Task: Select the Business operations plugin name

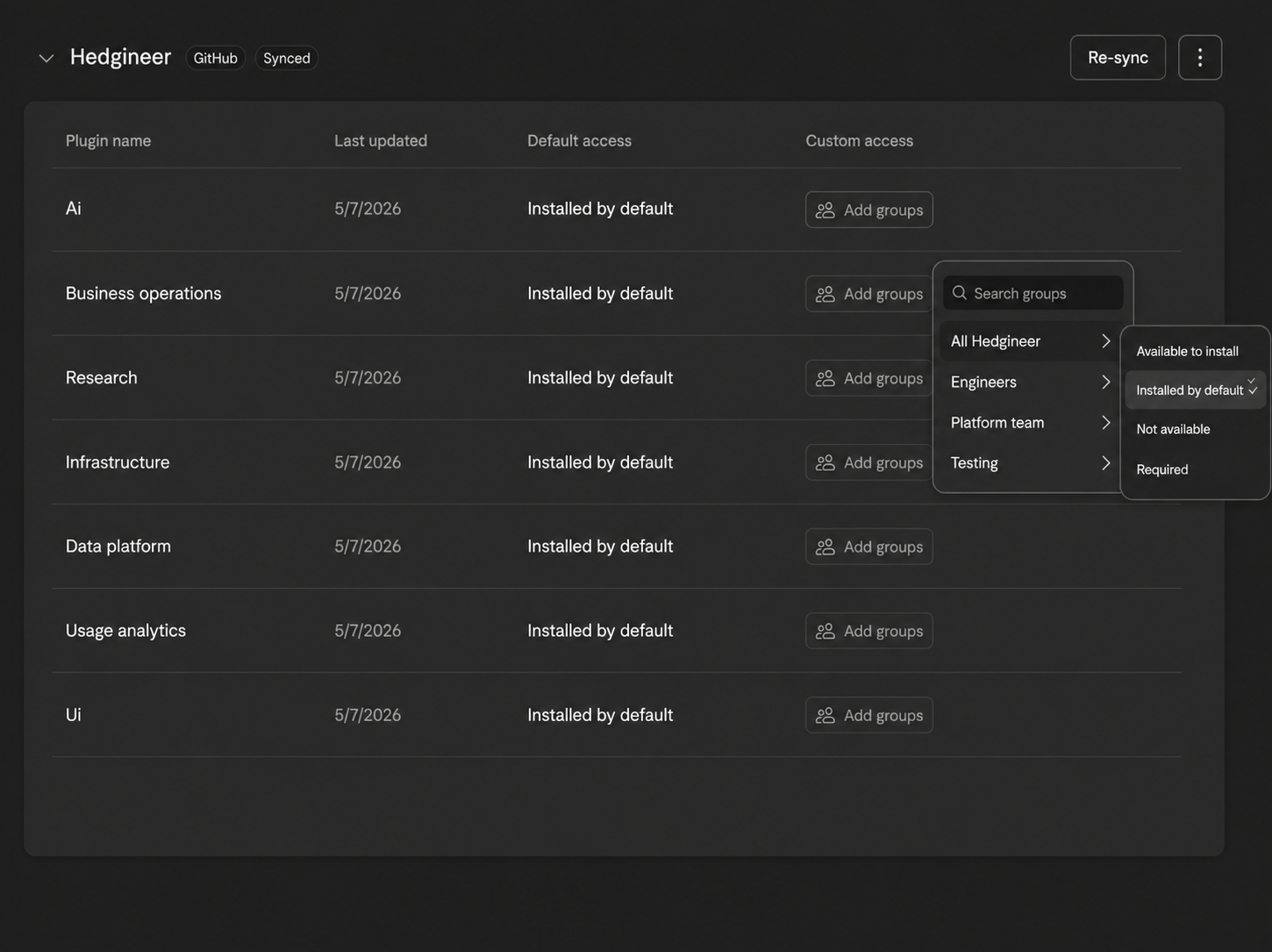Action: click(x=144, y=293)
